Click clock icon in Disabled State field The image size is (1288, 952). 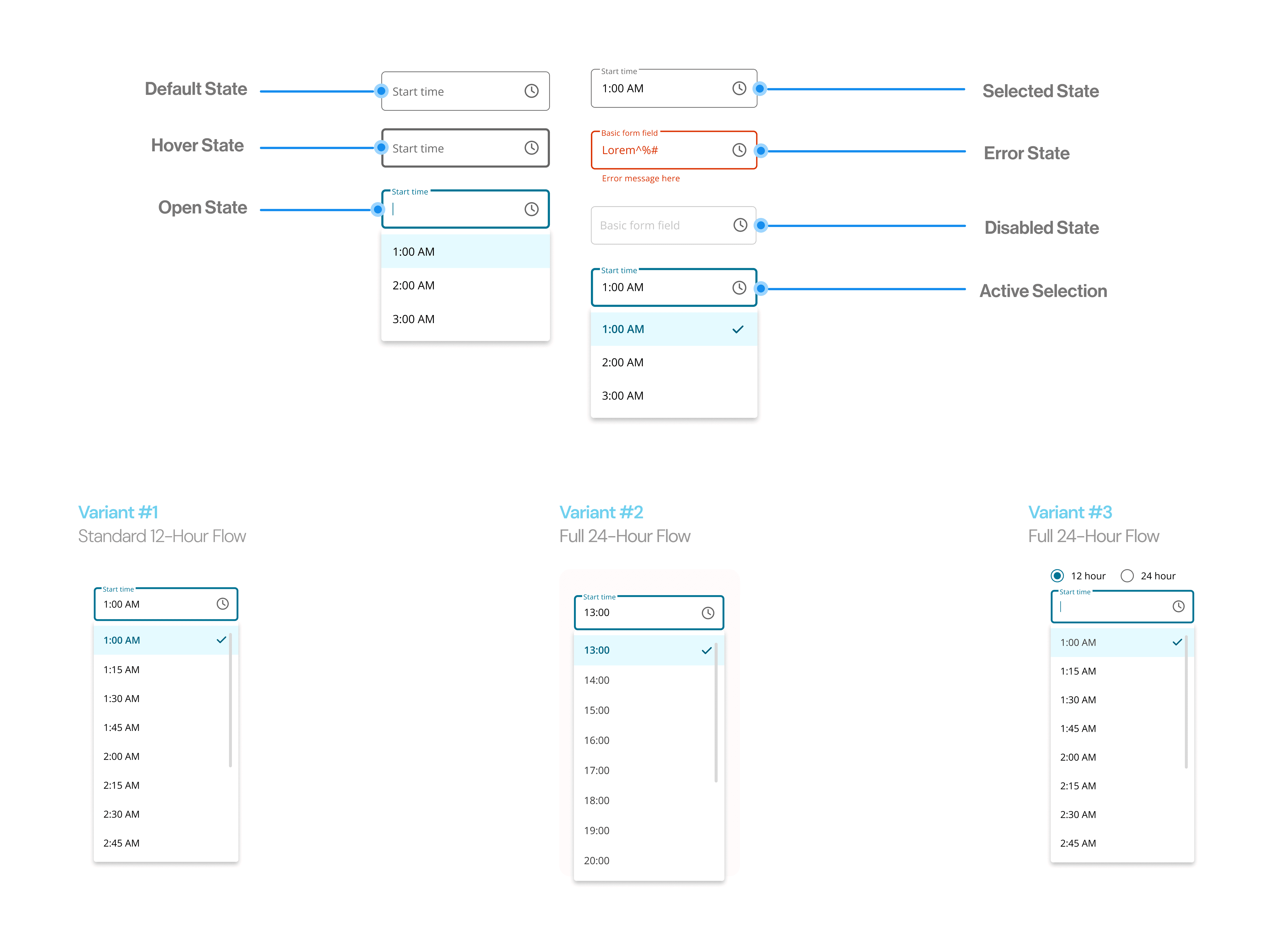coord(740,225)
